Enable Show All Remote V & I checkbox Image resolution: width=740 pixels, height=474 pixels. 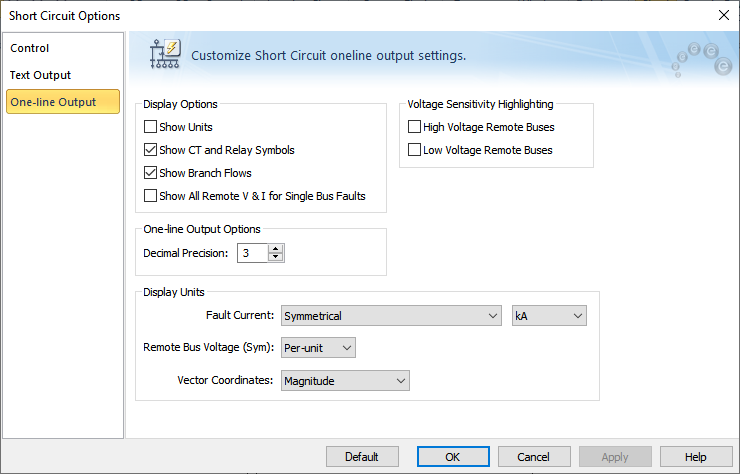pyautogui.click(x=151, y=196)
